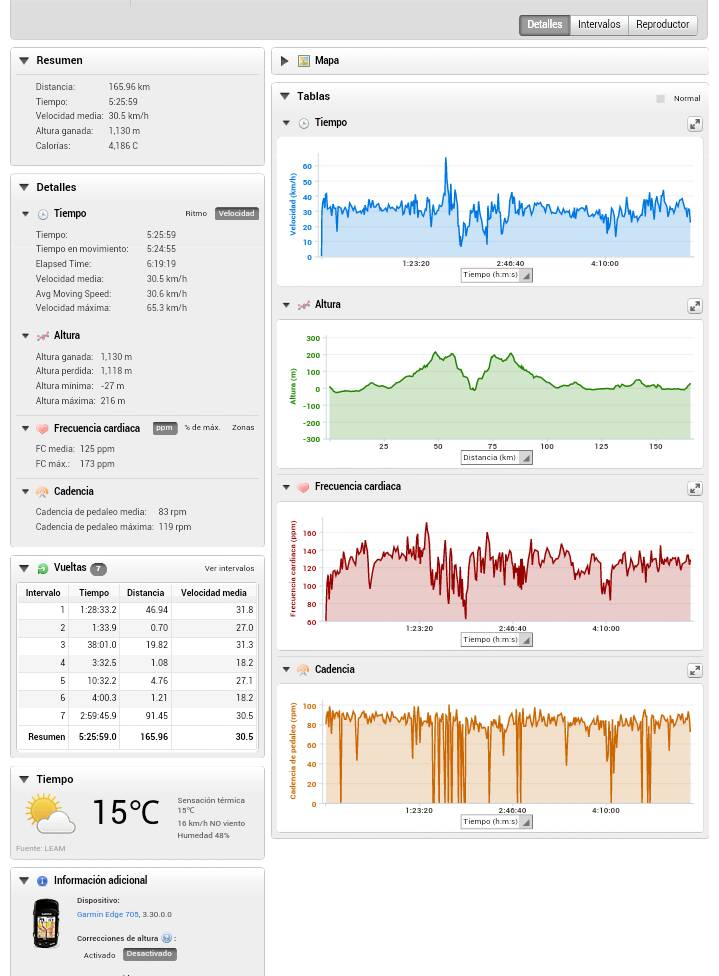This screenshot has width=719, height=976.
Task: Open the speed chart x-axis Tiempo dropdown
Action: pos(496,275)
